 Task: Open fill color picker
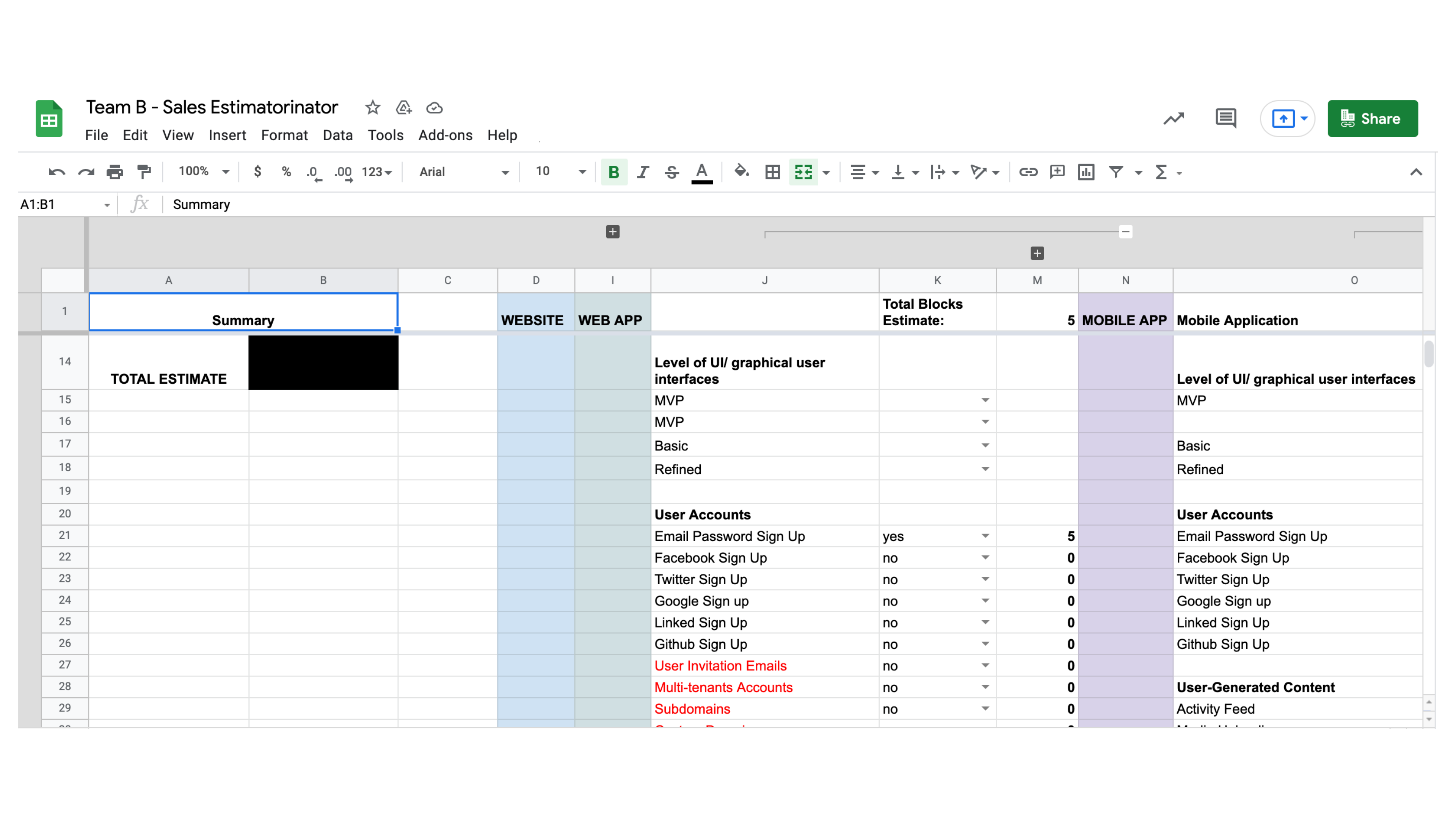742,172
